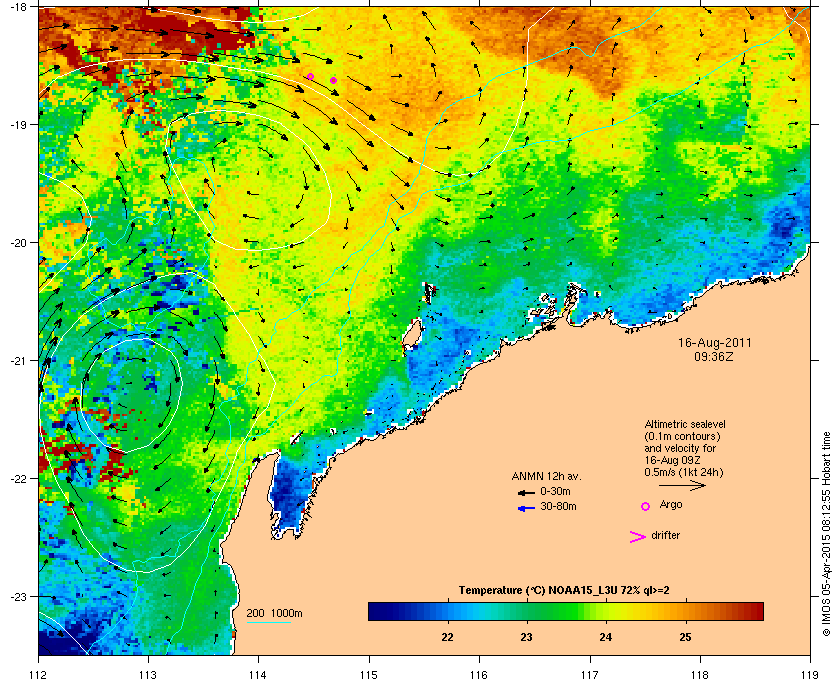
Task: Click the blue 30-80m arrow symbol
Action: click(526, 508)
